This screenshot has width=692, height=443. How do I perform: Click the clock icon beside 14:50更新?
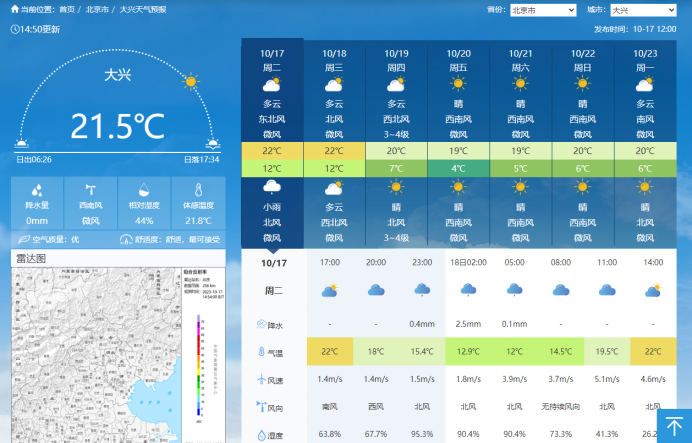[15, 29]
